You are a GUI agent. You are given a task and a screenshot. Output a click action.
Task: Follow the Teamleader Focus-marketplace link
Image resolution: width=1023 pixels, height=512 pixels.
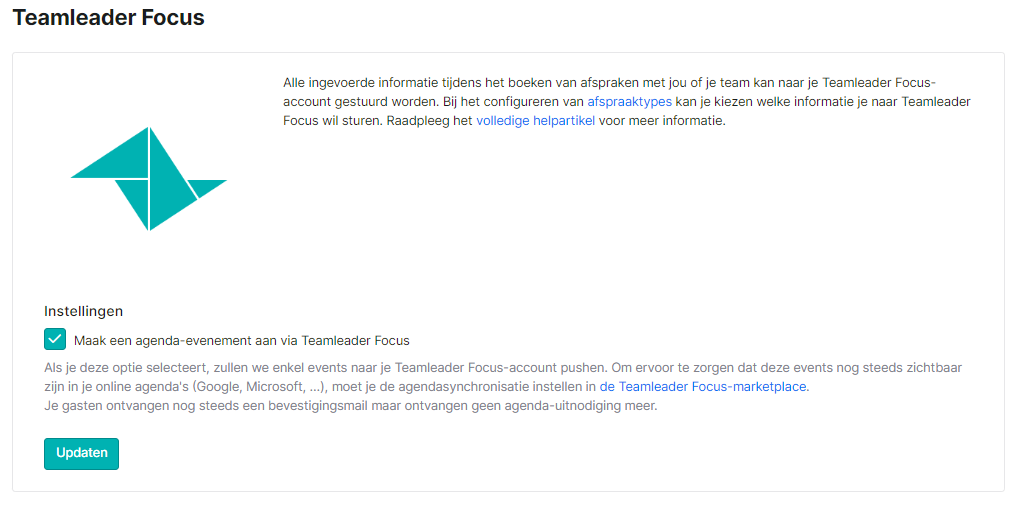pos(703,387)
